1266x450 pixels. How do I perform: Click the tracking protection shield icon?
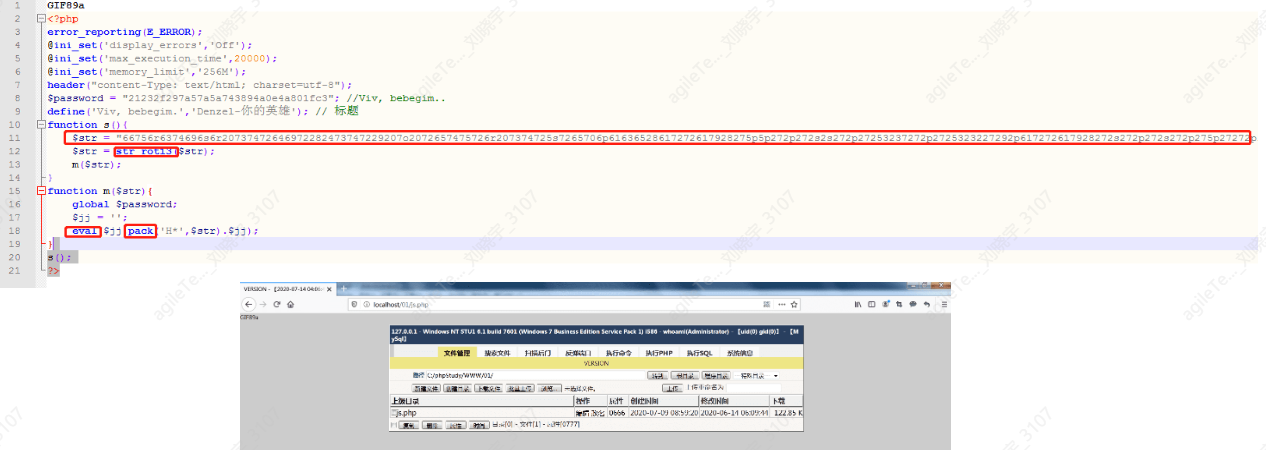click(354, 304)
